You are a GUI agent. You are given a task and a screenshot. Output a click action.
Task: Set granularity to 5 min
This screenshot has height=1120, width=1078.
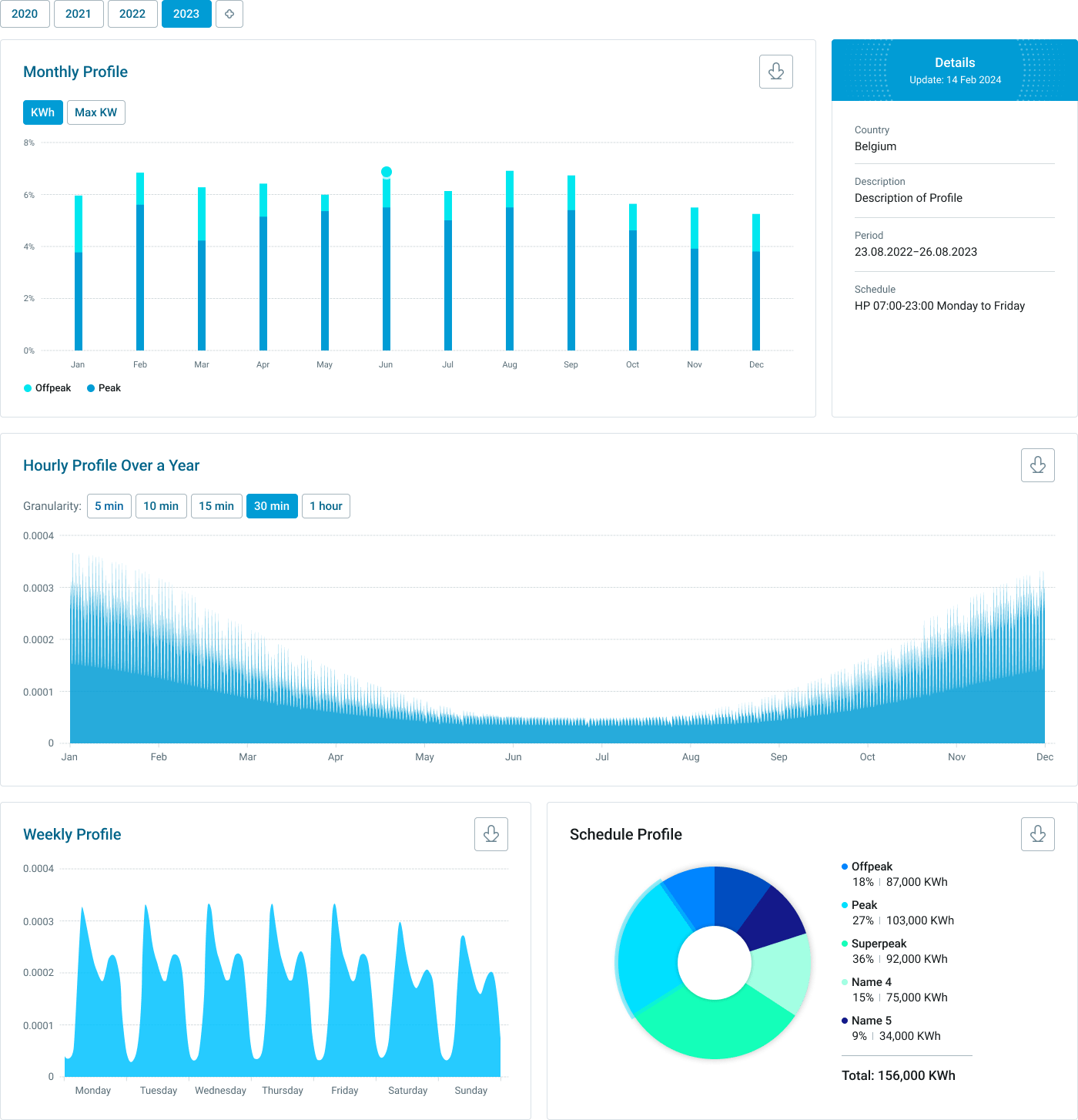(109, 506)
